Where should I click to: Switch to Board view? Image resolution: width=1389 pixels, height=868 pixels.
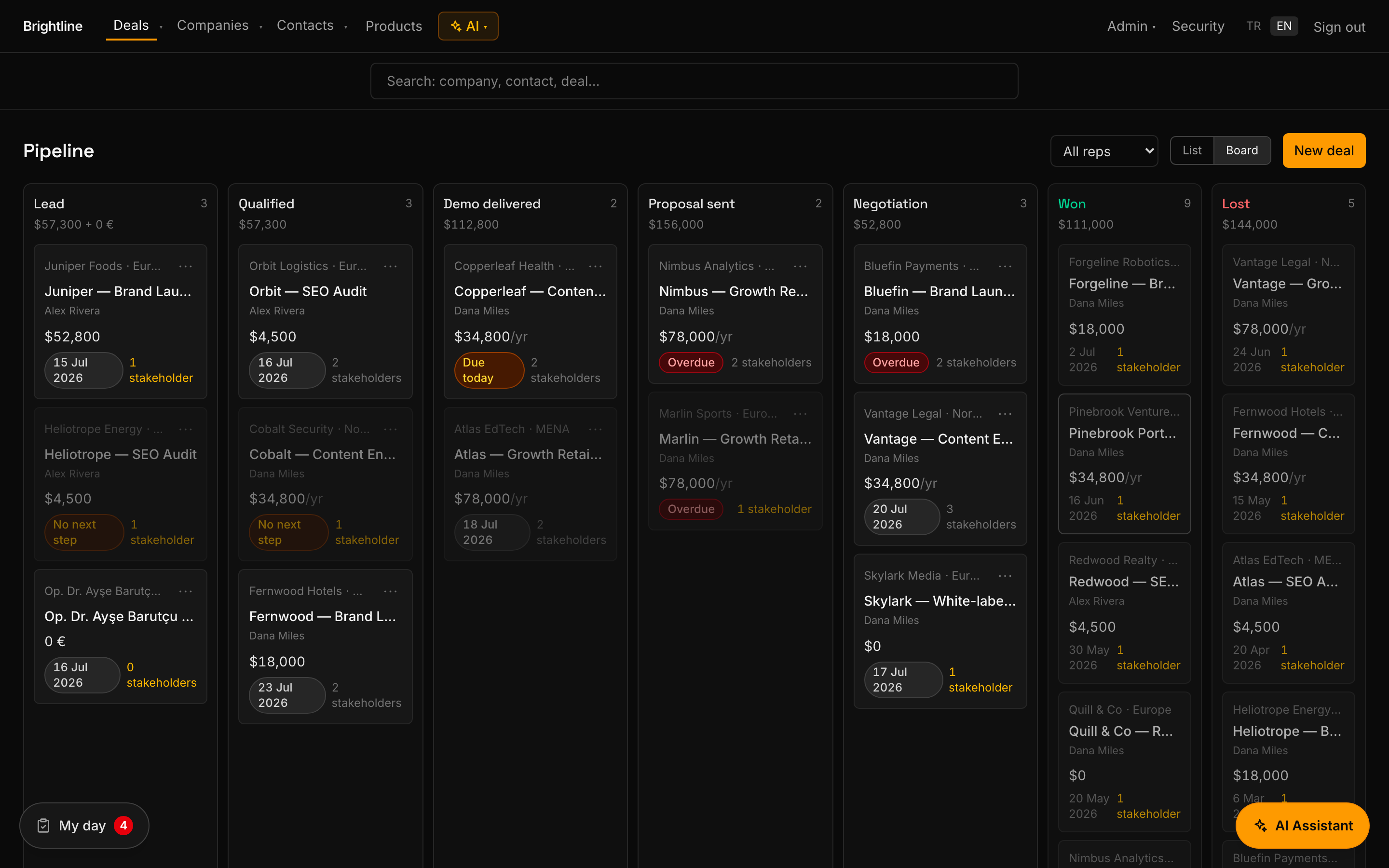(x=1242, y=150)
